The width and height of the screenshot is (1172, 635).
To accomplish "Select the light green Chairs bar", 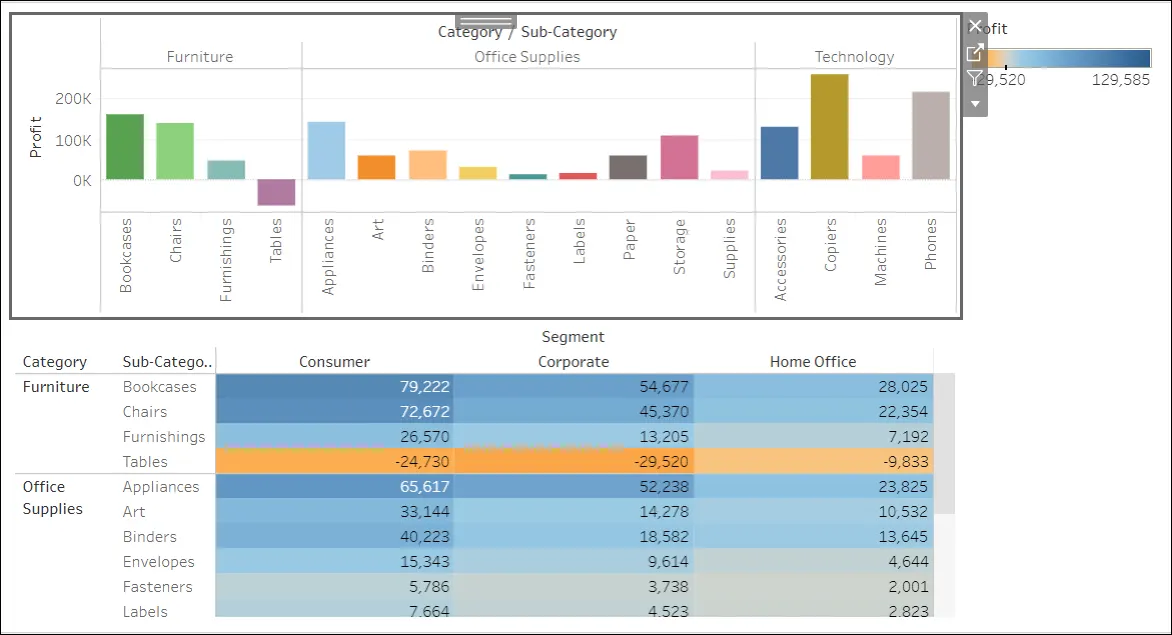I will (175, 151).
